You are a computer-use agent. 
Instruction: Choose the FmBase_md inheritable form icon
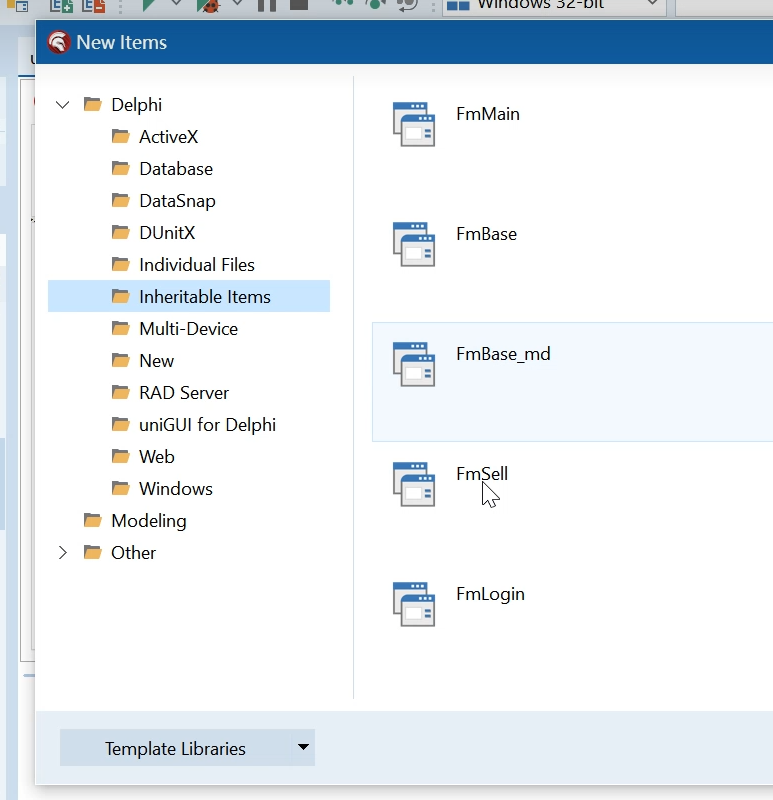[x=414, y=364]
